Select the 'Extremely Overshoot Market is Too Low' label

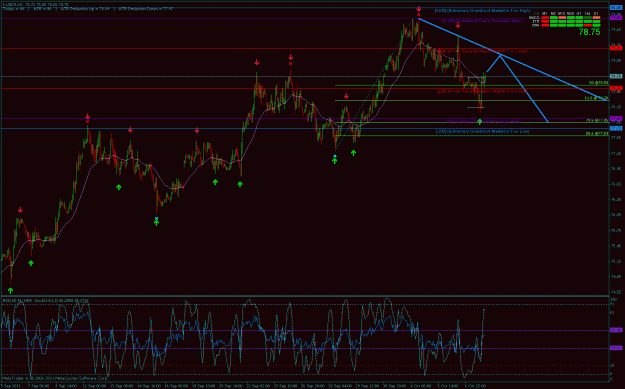(482, 131)
